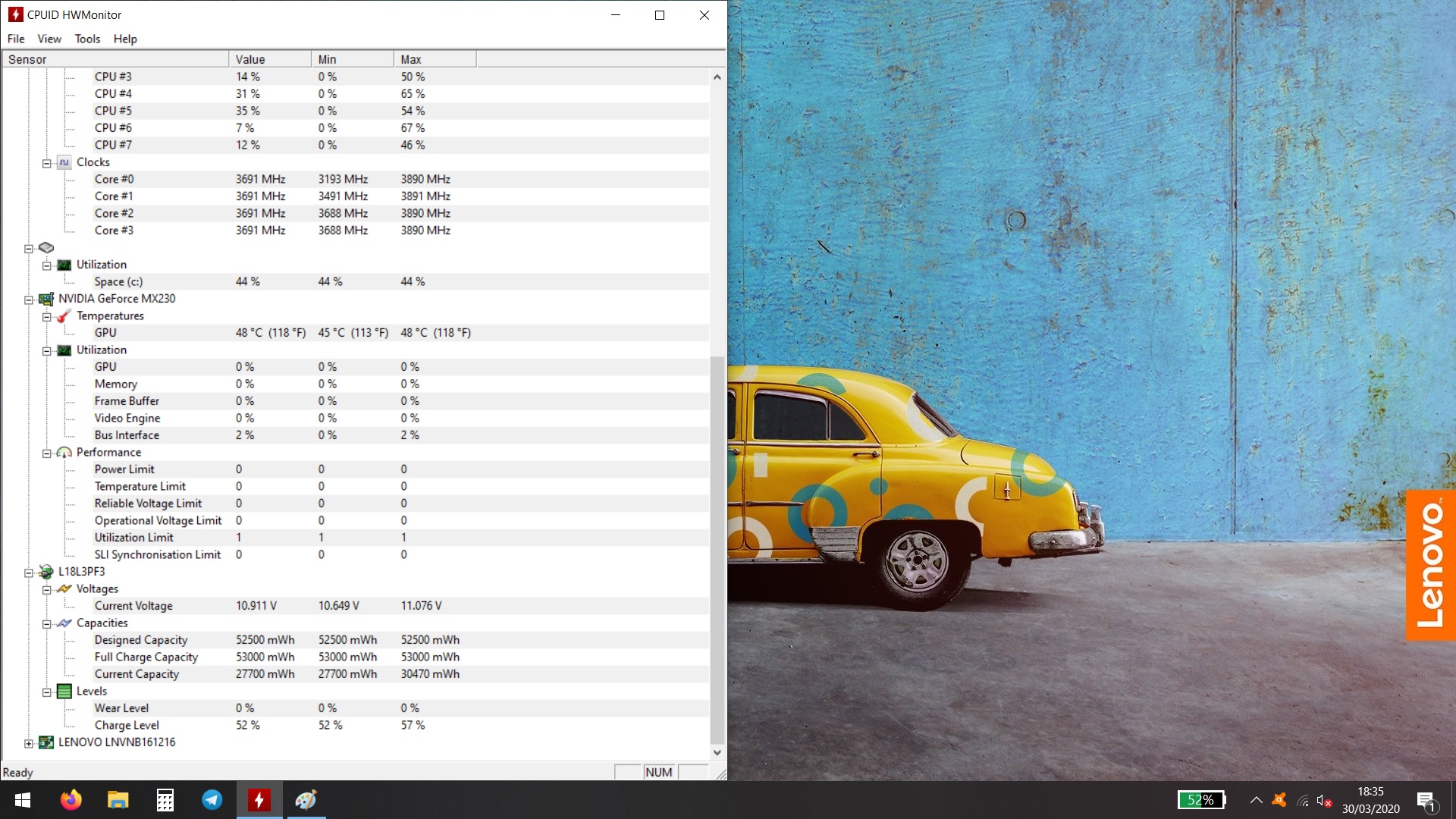Click the disk Utilization chart icon
Viewport: 1456px width, 819px height.
(64, 265)
